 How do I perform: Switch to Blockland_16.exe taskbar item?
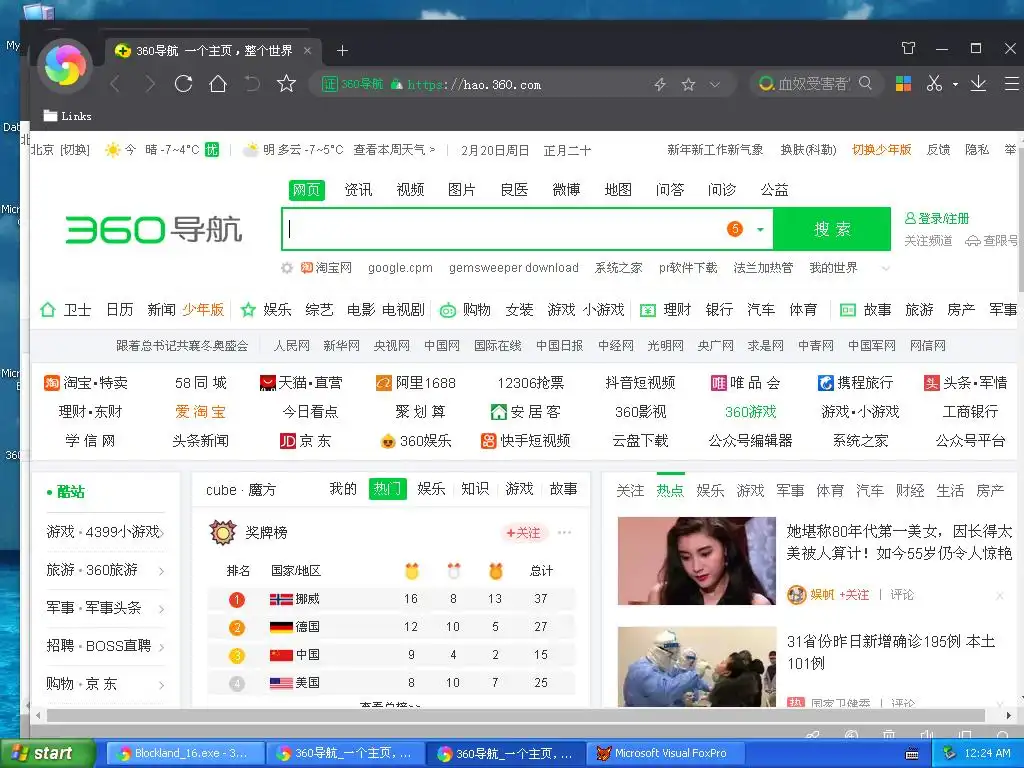pos(184,754)
